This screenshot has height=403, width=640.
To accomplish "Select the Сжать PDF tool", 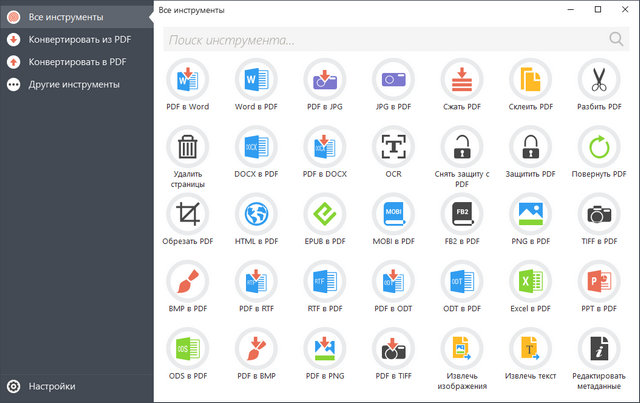I will 461,79.
